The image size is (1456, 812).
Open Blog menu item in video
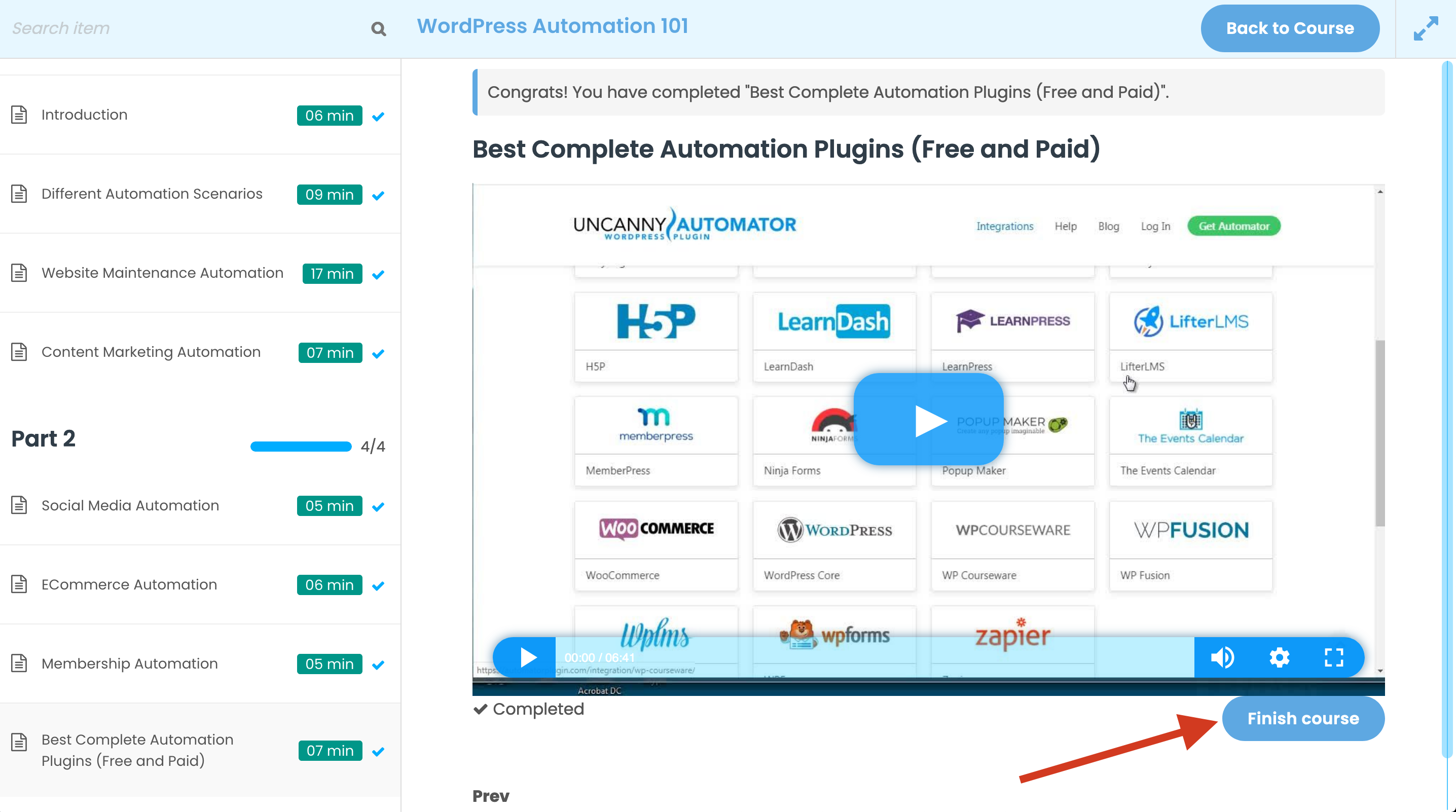[1108, 226]
